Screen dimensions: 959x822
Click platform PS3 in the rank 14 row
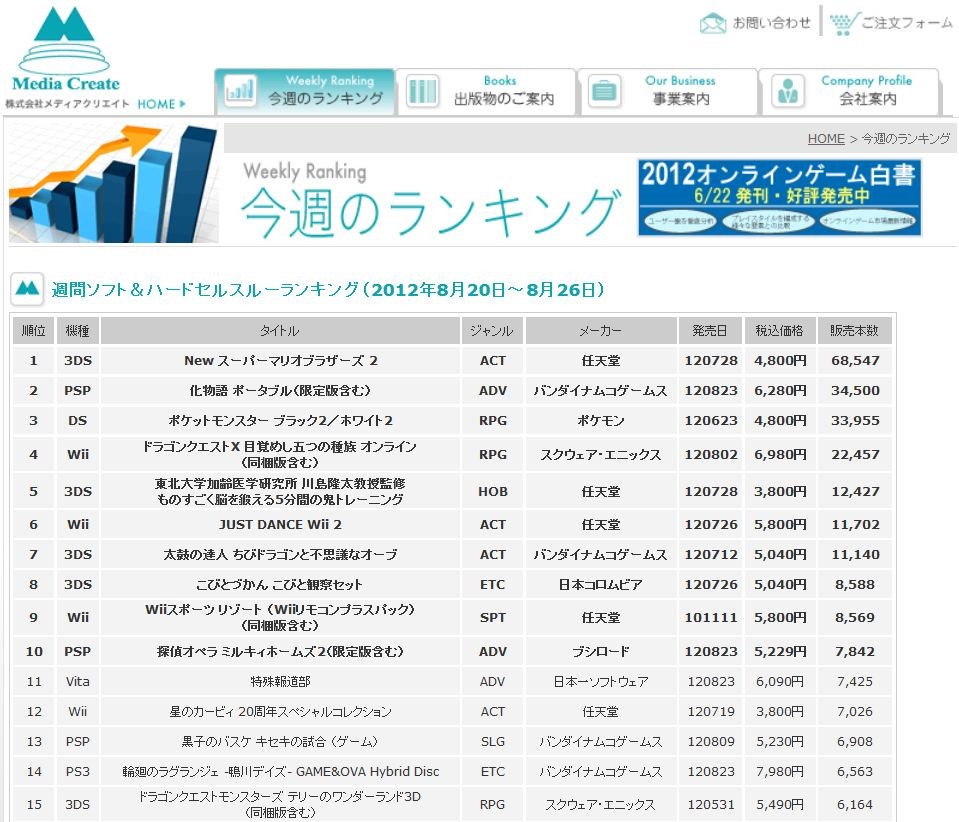coord(78,772)
